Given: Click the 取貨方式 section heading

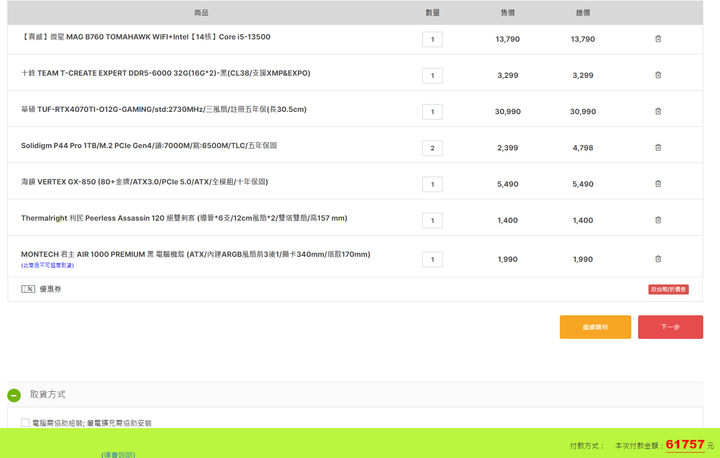Looking at the screenshot, I should 48,395.
